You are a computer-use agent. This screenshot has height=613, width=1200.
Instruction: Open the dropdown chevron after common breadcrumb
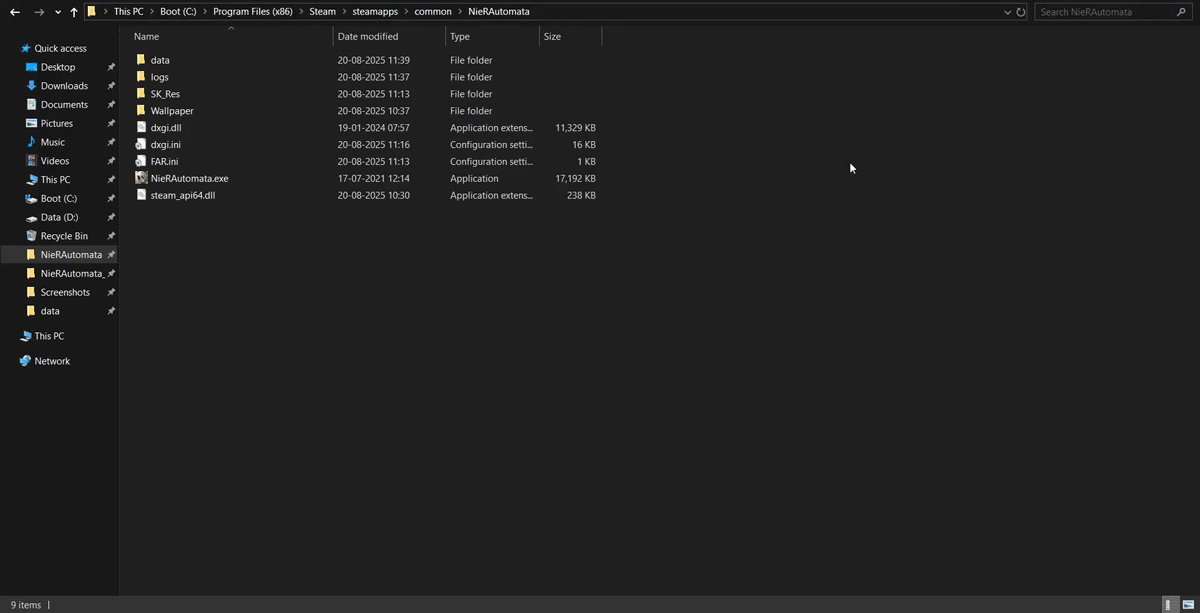[461, 12]
